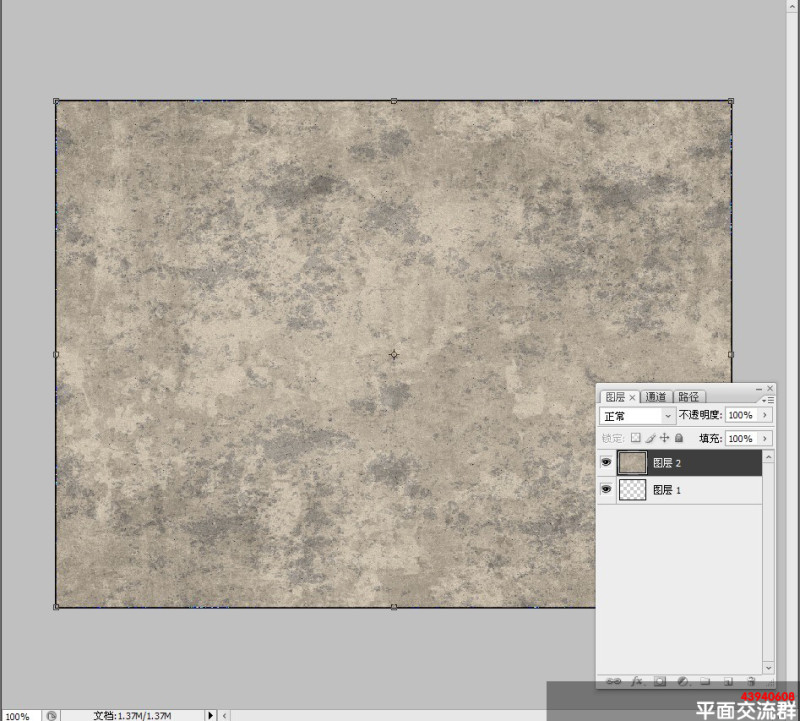
Task: Expand the 不透明度 opacity slider arrow
Action: click(764, 415)
